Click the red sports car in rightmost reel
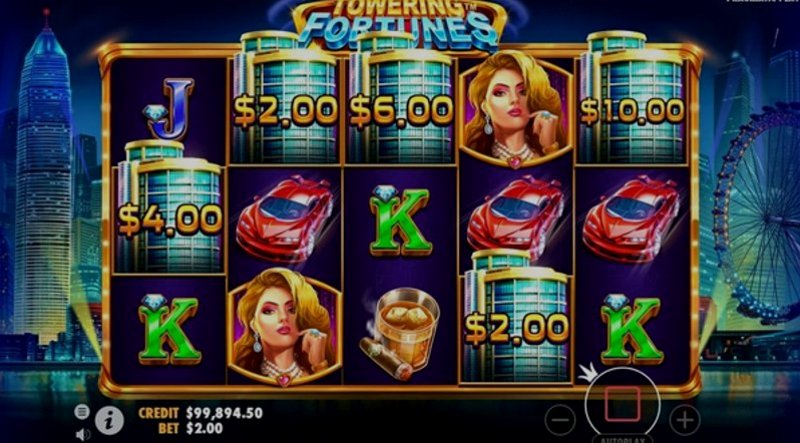Image resolution: width=800 pixels, height=443 pixels. coord(632,218)
